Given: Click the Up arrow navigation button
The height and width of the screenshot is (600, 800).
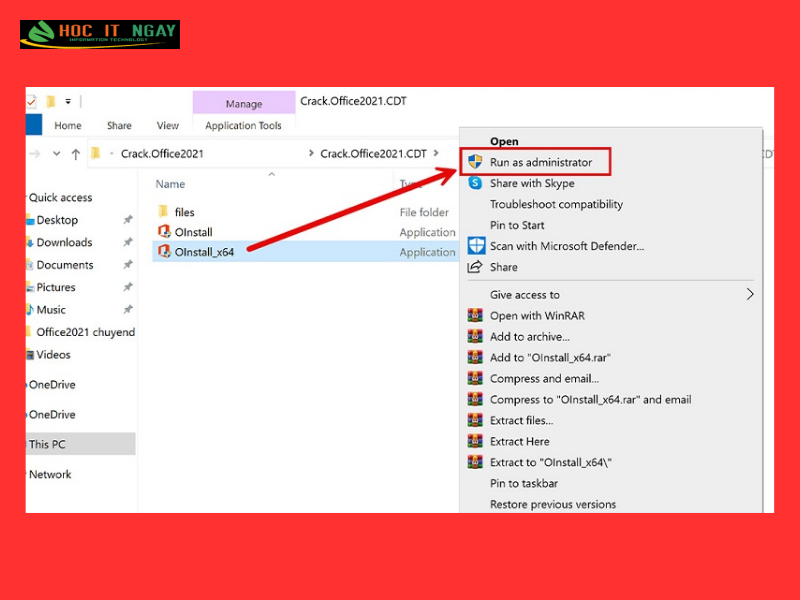Looking at the screenshot, I should (76, 154).
